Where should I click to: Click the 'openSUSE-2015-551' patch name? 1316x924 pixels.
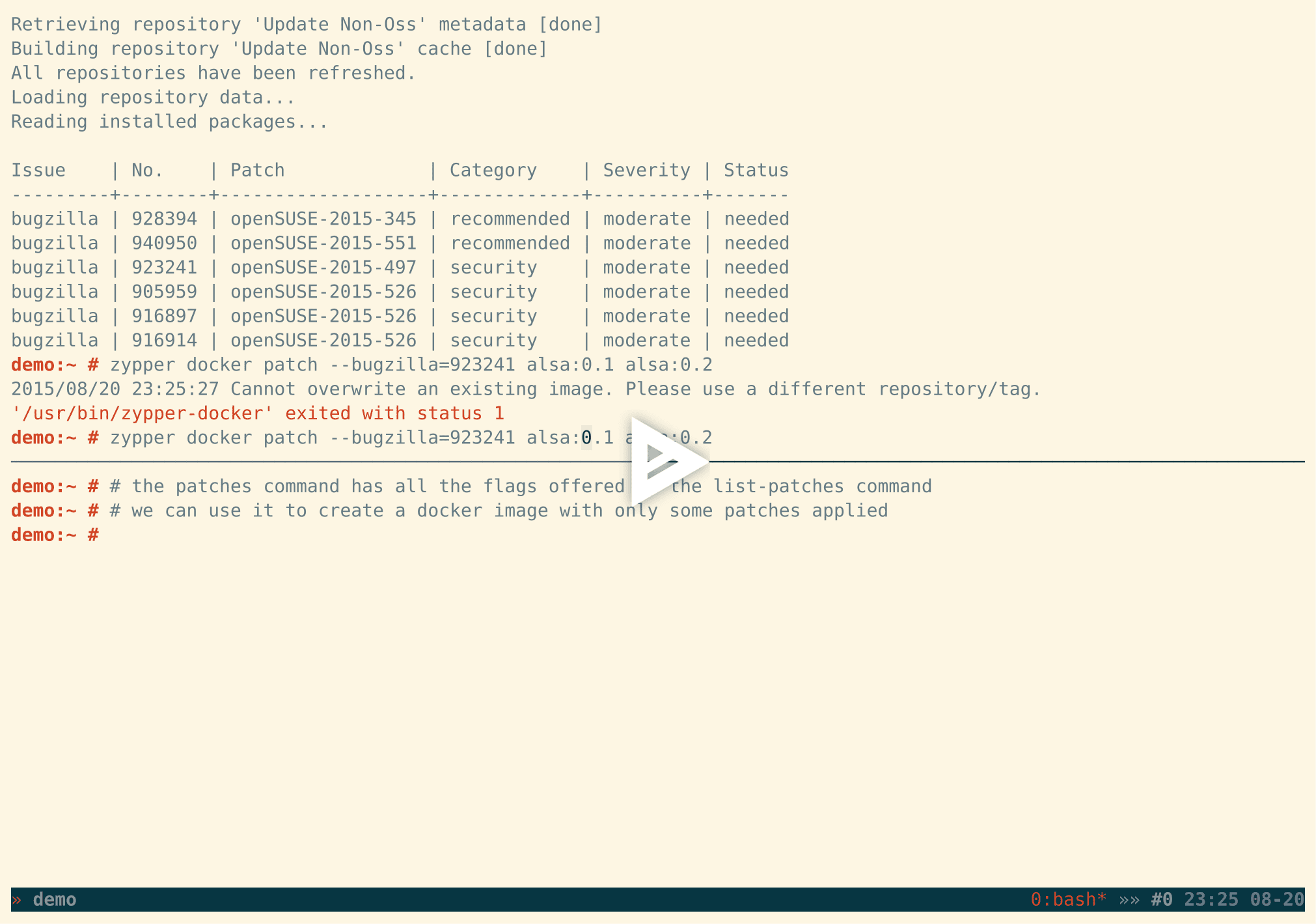(x=323, y=242)
